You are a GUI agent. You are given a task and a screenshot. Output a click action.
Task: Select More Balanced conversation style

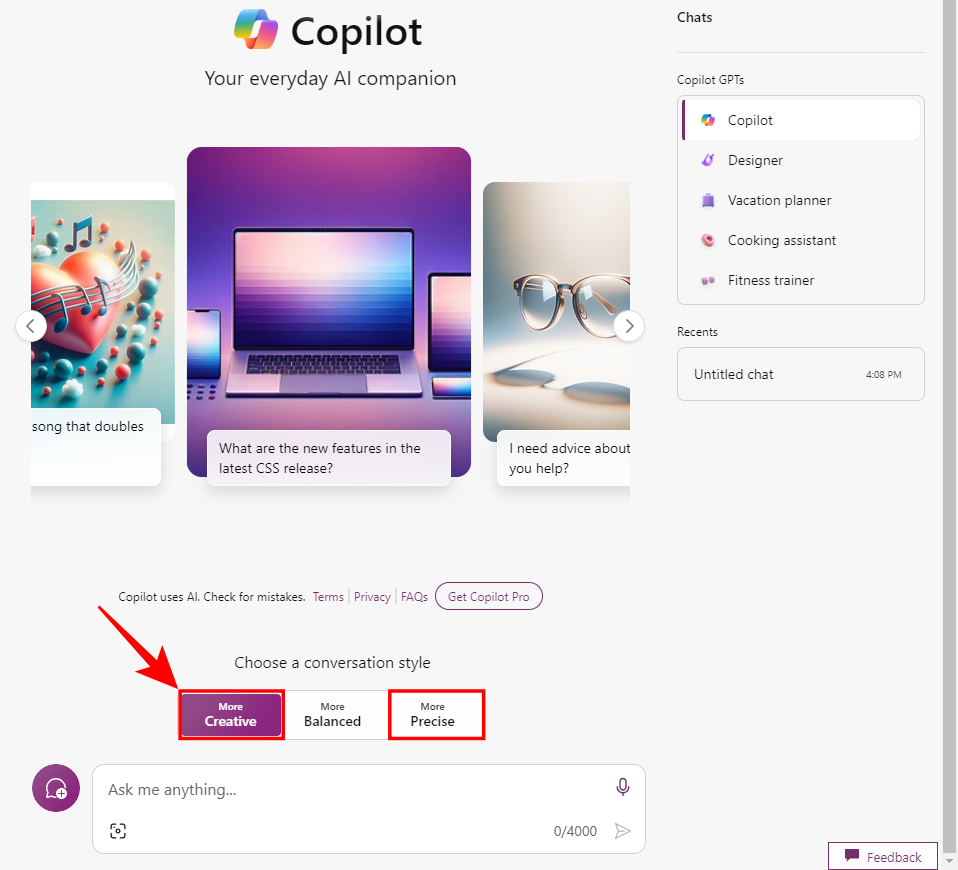click(x=332, y=714)
